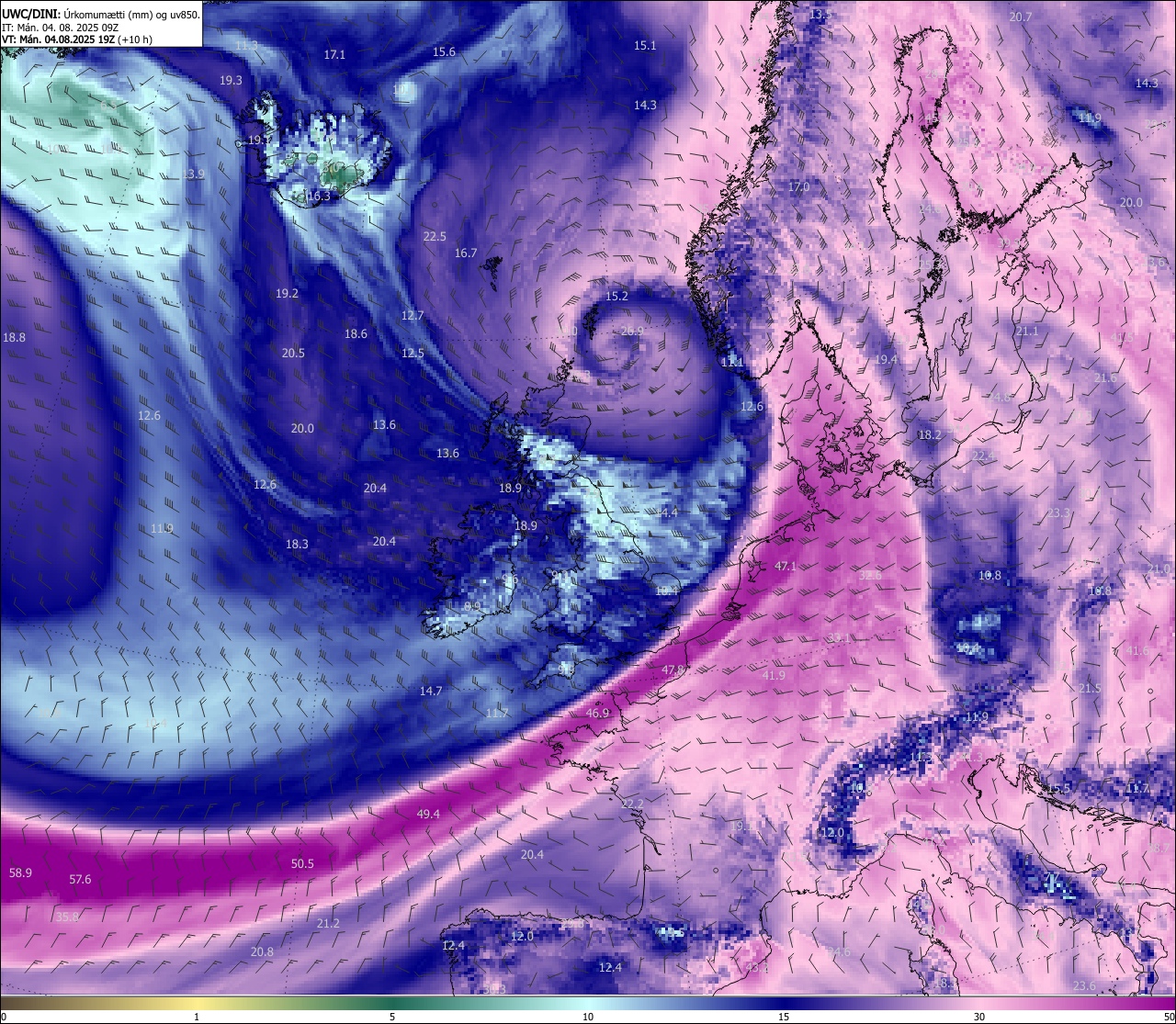
Task: Click the 41.9 map value
Action: click(x=774, y=675)
